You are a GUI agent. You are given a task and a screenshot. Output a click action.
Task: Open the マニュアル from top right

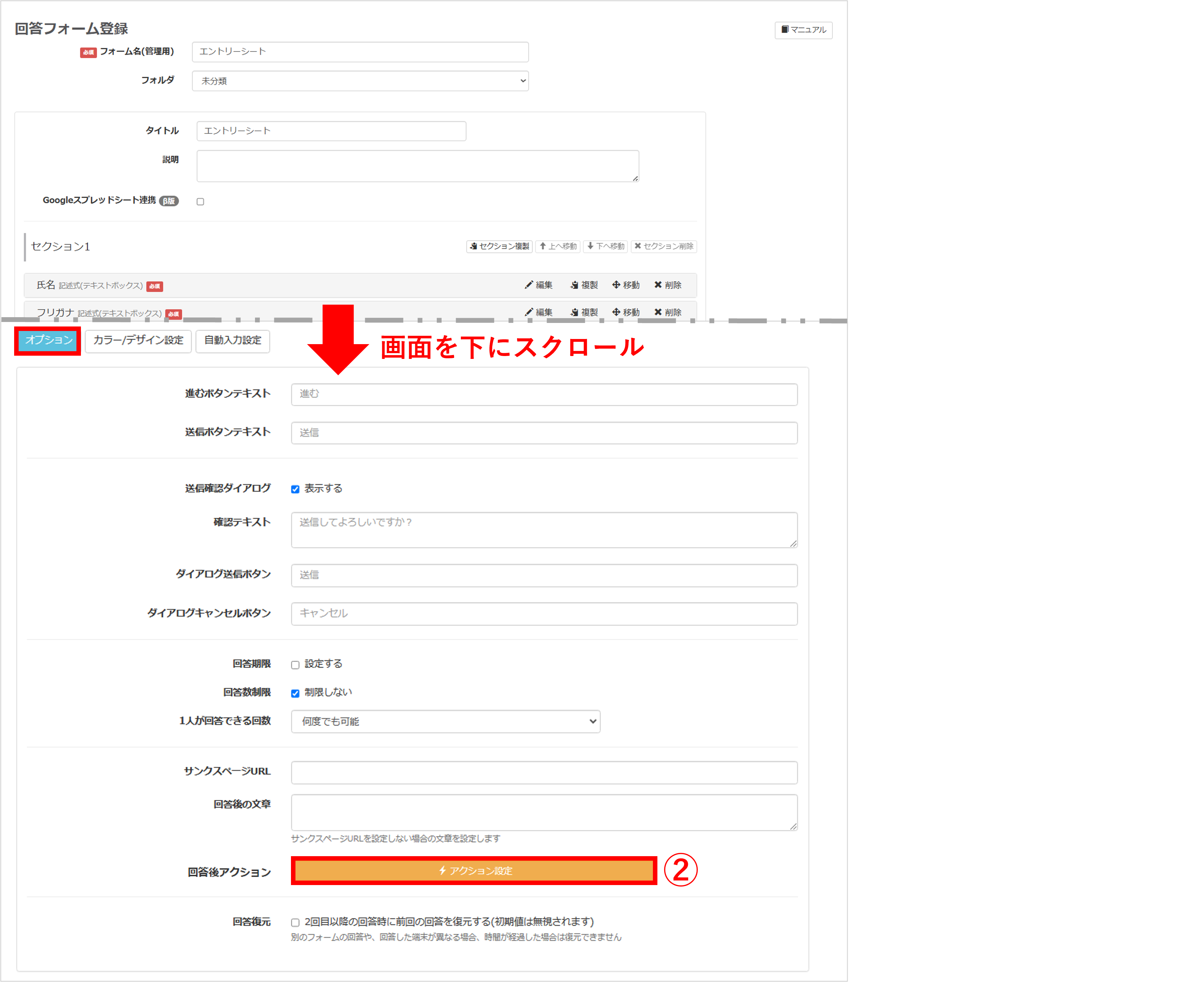coord(804,30)
